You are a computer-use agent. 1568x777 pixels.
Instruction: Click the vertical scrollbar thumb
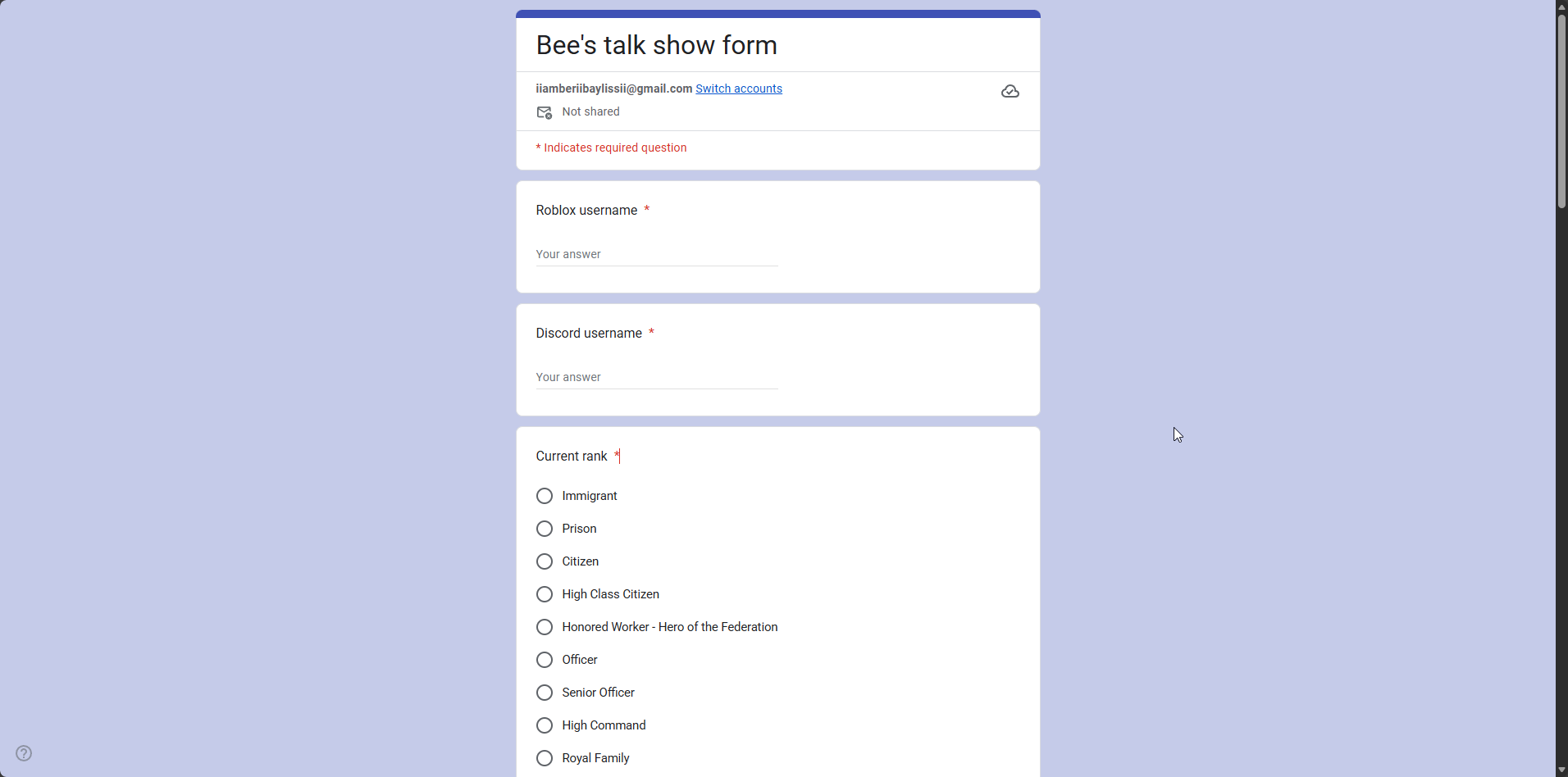click(1561, 111)
